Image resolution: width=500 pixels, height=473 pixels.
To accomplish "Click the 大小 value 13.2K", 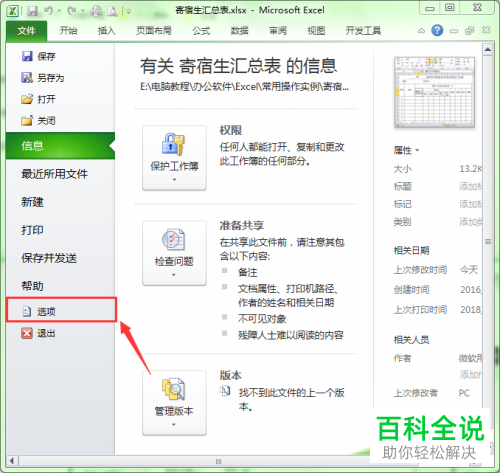I will coord(471,169).
